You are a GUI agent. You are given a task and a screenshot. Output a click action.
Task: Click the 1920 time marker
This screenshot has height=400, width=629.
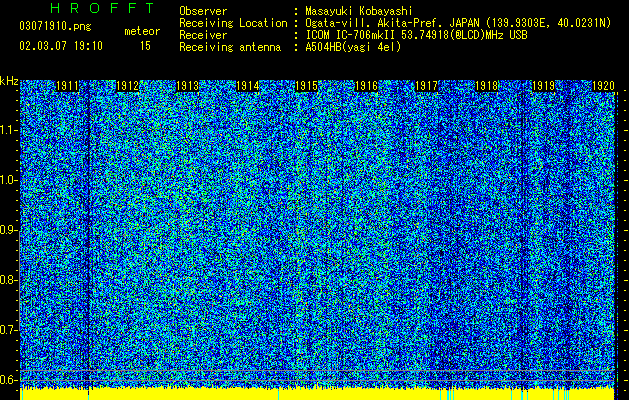pyautogui.click(x=603, y=86)
